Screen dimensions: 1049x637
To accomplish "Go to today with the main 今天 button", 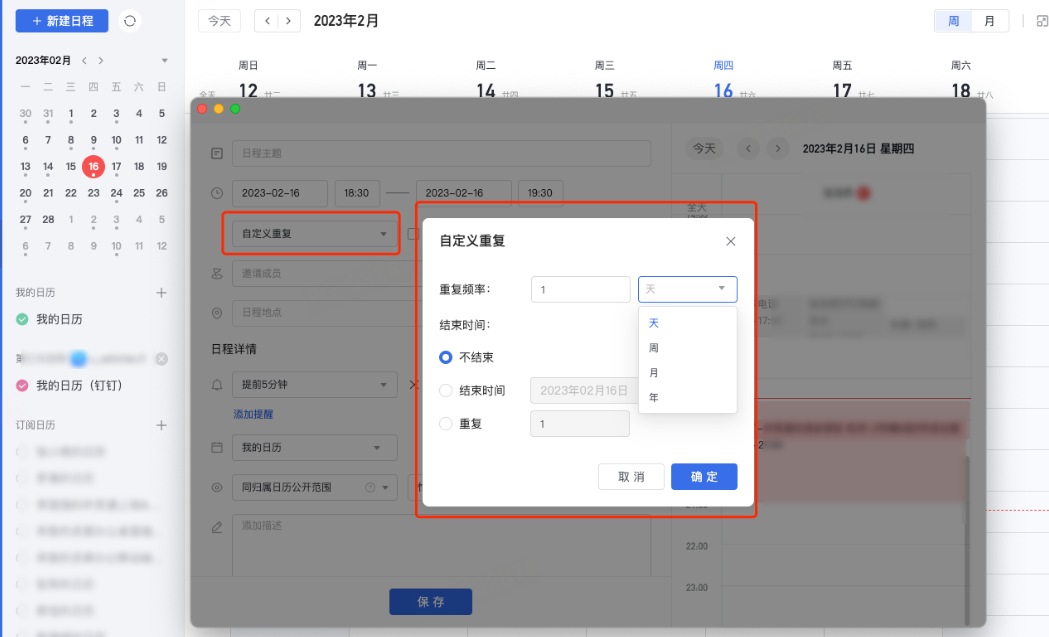I will (x=219, y=21).
